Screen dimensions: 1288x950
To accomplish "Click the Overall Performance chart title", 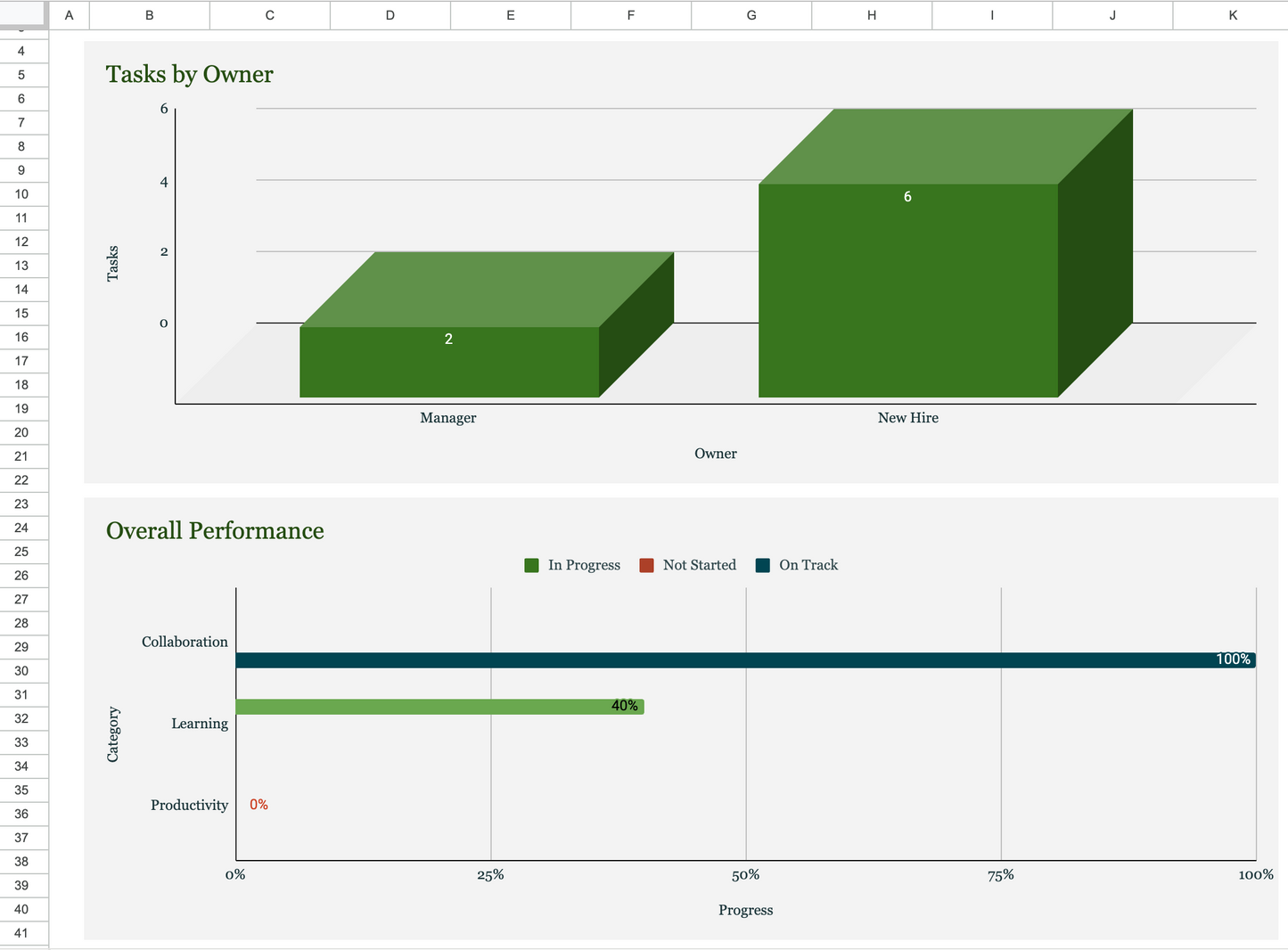I will pos(215,531).
